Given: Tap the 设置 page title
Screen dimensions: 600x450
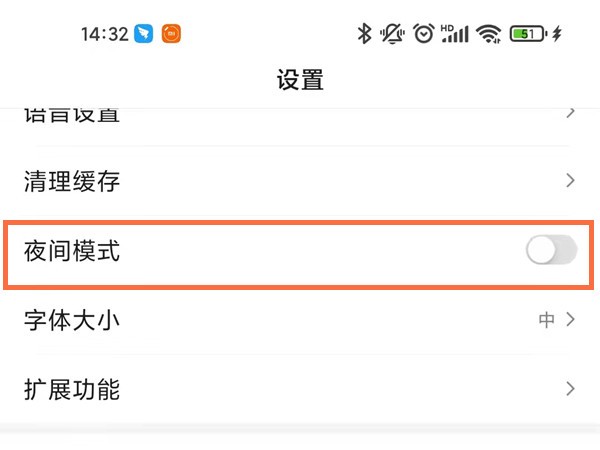Looking at the screenshot, I should [x=300, y=81].
